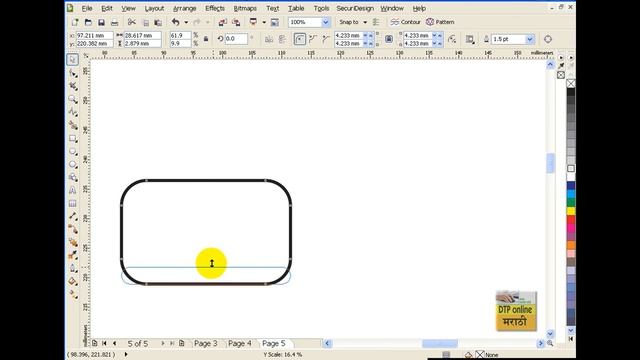Toggle edit corners together lock
Screen dimensions: 640x360
389,39
